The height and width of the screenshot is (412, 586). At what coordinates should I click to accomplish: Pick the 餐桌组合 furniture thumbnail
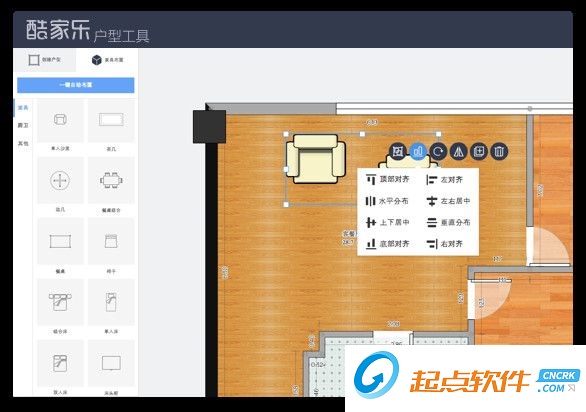point(111,181)
